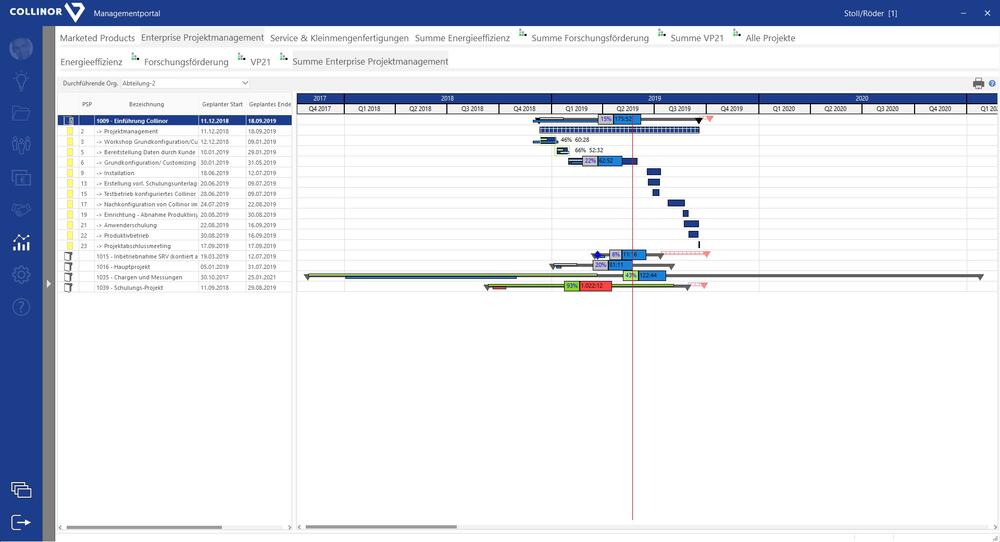Click the lightbulb ideas icon in sidebar
The height and width of the screenshot is (542, 1000).
pyautogui.click(x=21, y=81)
